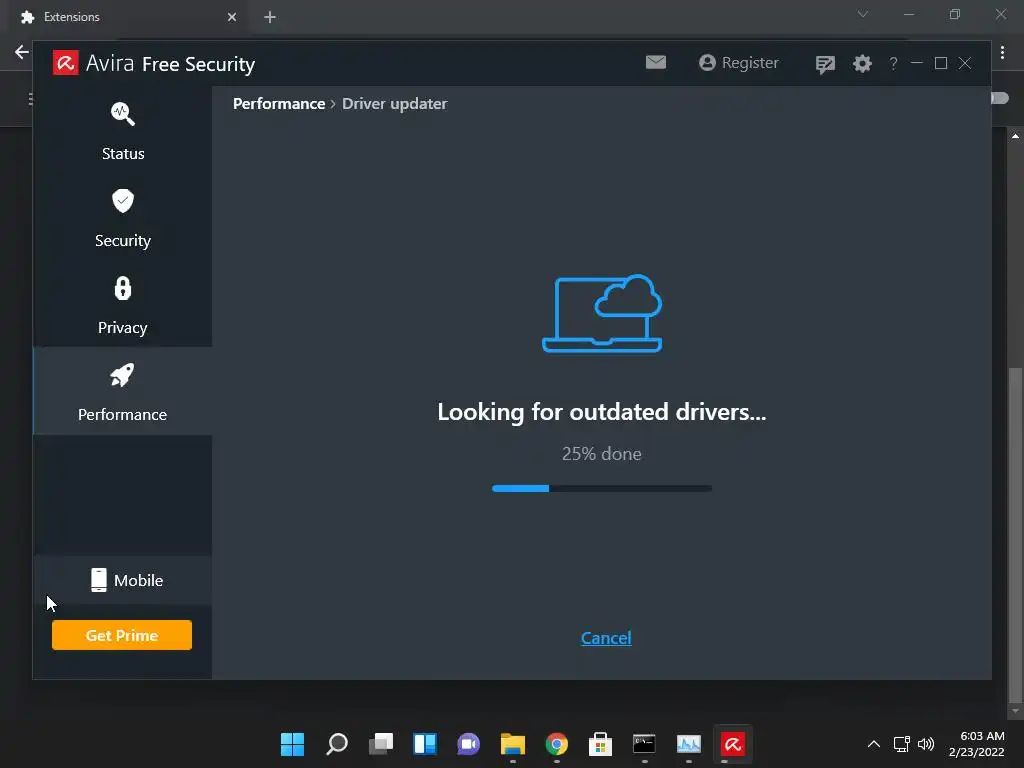
Task: Click the 'Looking for outdated drivers...' heading
Action: tap(601, 412)
